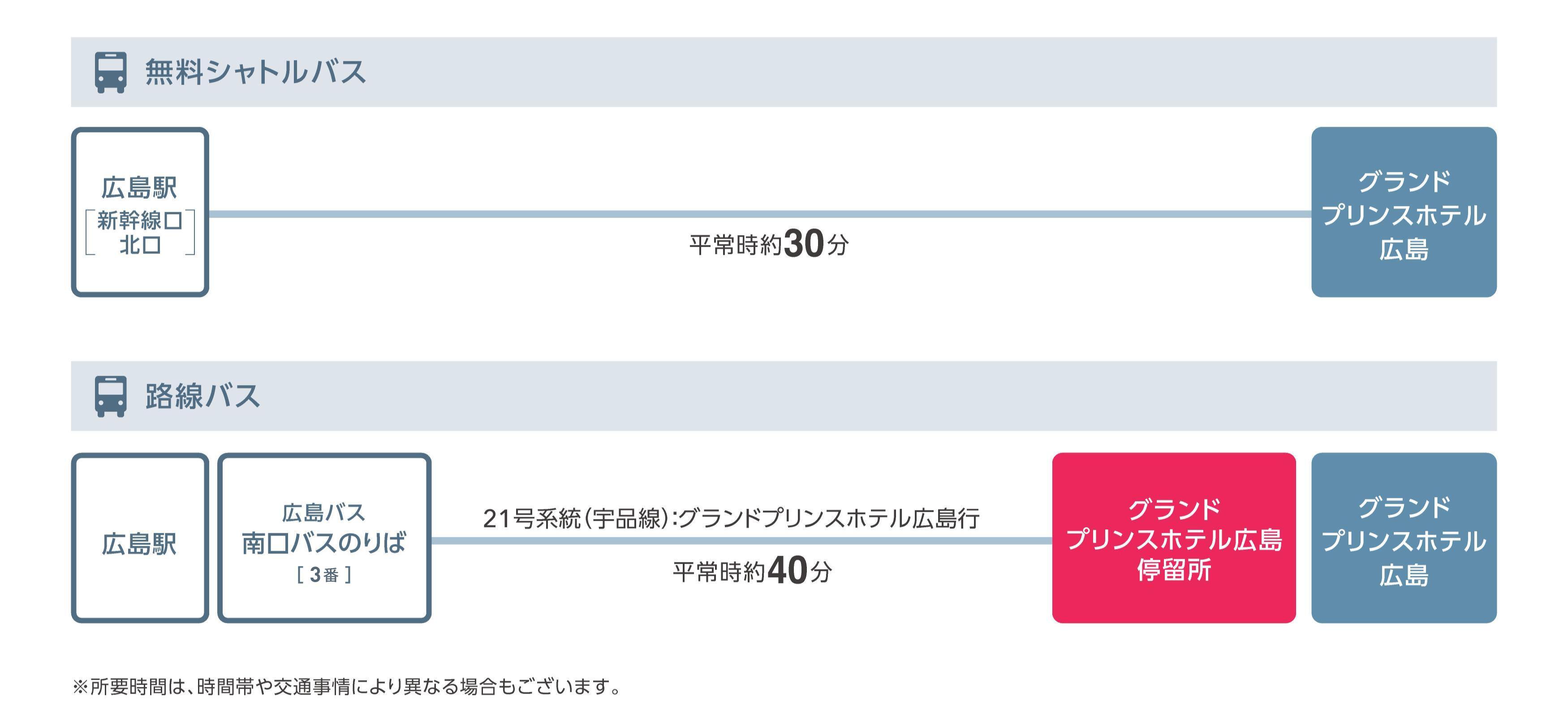Select the shuttle row グランドプリンスホテル広島 box

1404,212
